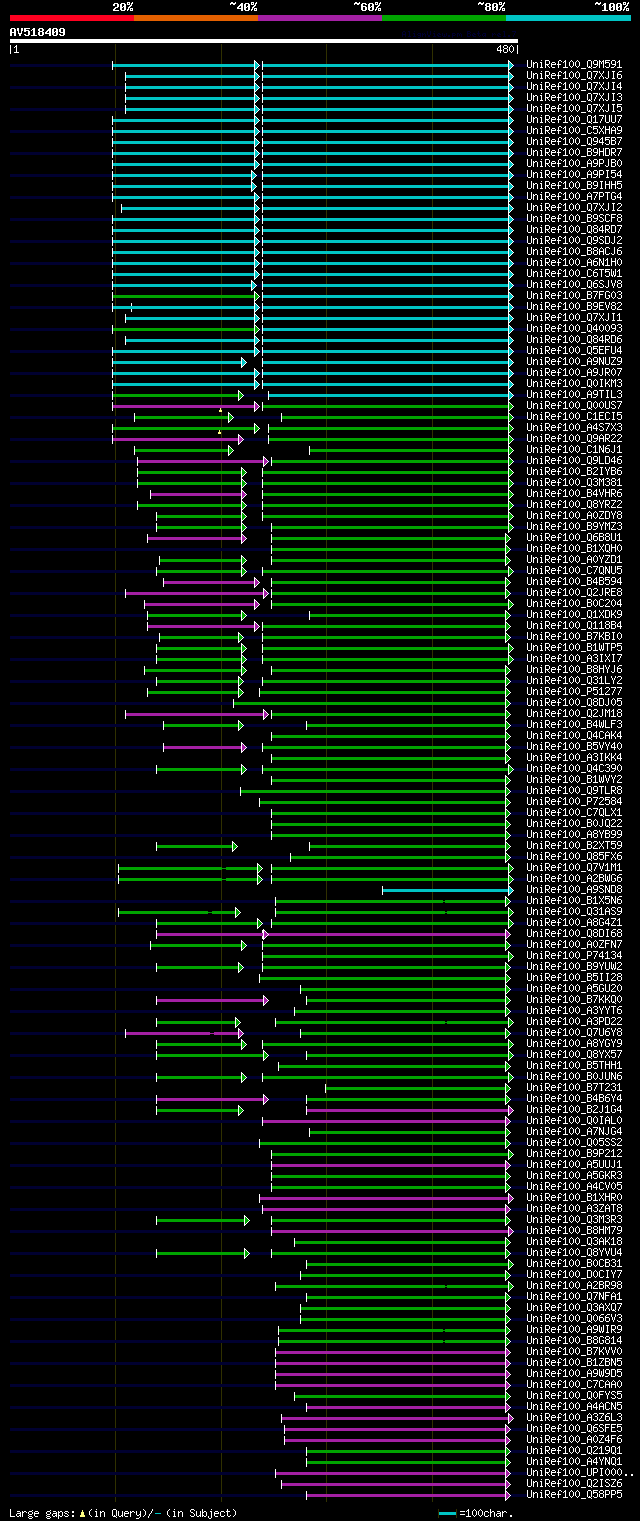The image size is (640, 1521).
Task: Select label UniRef100_A4CV05
Action: pos(574,1186)
